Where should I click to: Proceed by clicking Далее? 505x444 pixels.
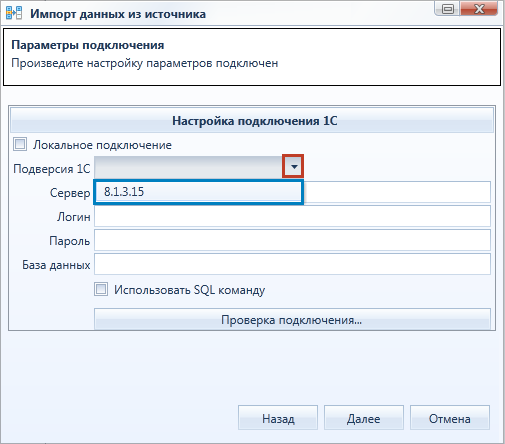[364, 418]
